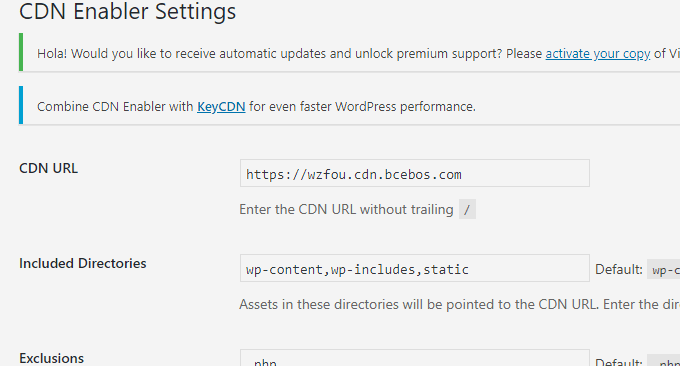Click the "Assets in these directories" description
The height and width of the screenshot is (366, 680).
[x=460, y=304]
